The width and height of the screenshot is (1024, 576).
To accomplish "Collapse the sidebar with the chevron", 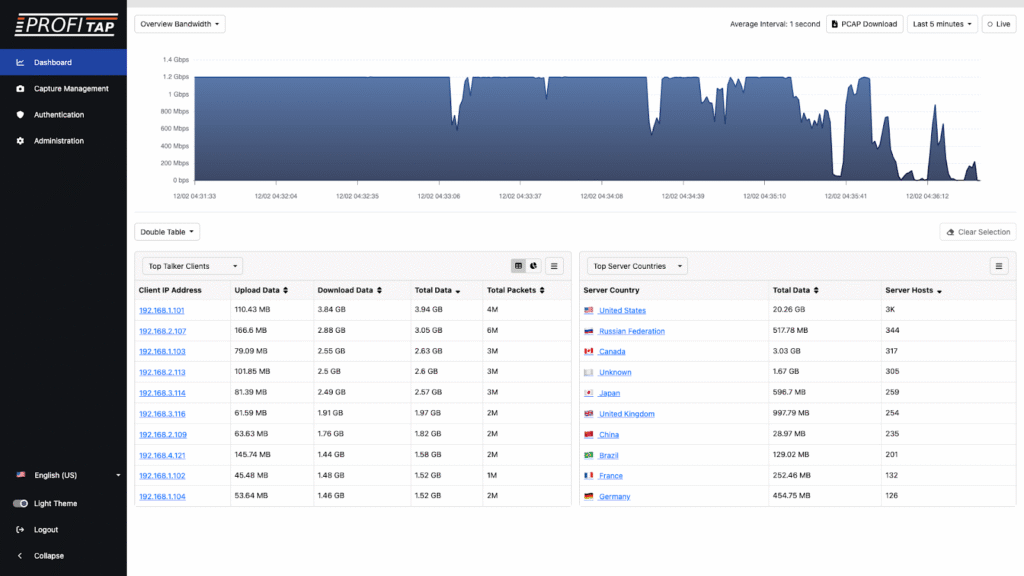I will (20, 556).
